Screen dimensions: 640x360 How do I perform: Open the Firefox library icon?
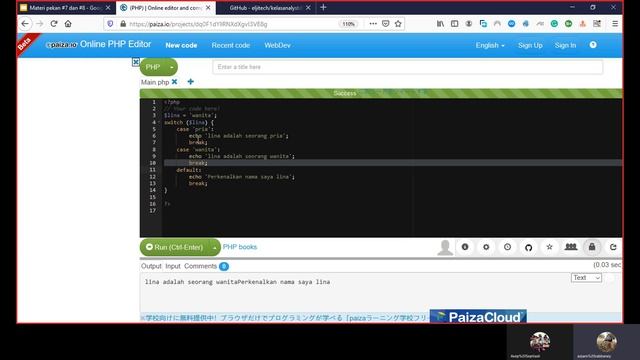(x=440, y=24)
